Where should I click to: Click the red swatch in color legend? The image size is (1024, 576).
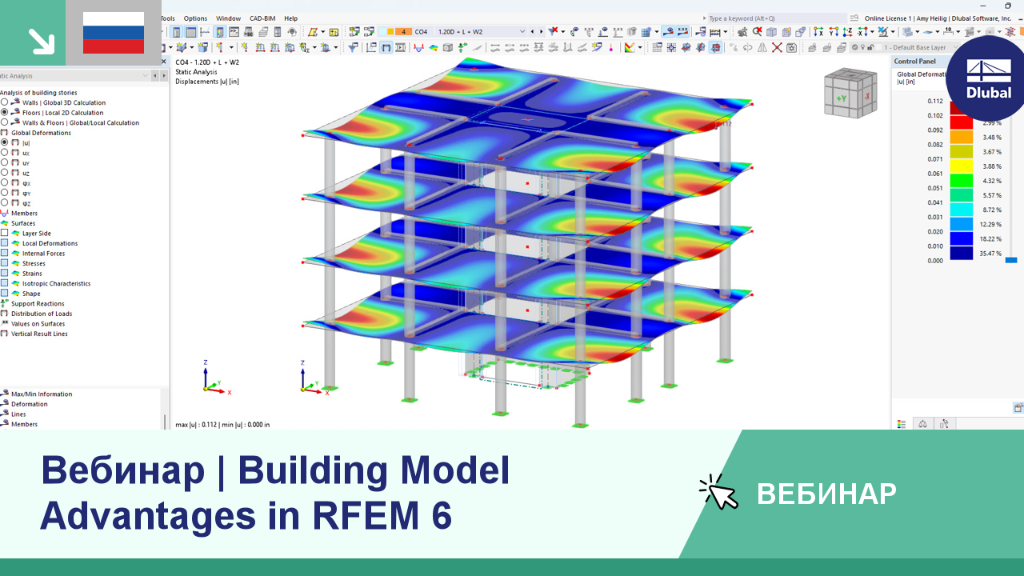pyautogui.click(x=961, y=122)
